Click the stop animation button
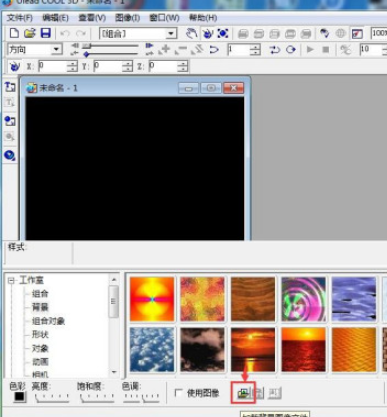 326,50
